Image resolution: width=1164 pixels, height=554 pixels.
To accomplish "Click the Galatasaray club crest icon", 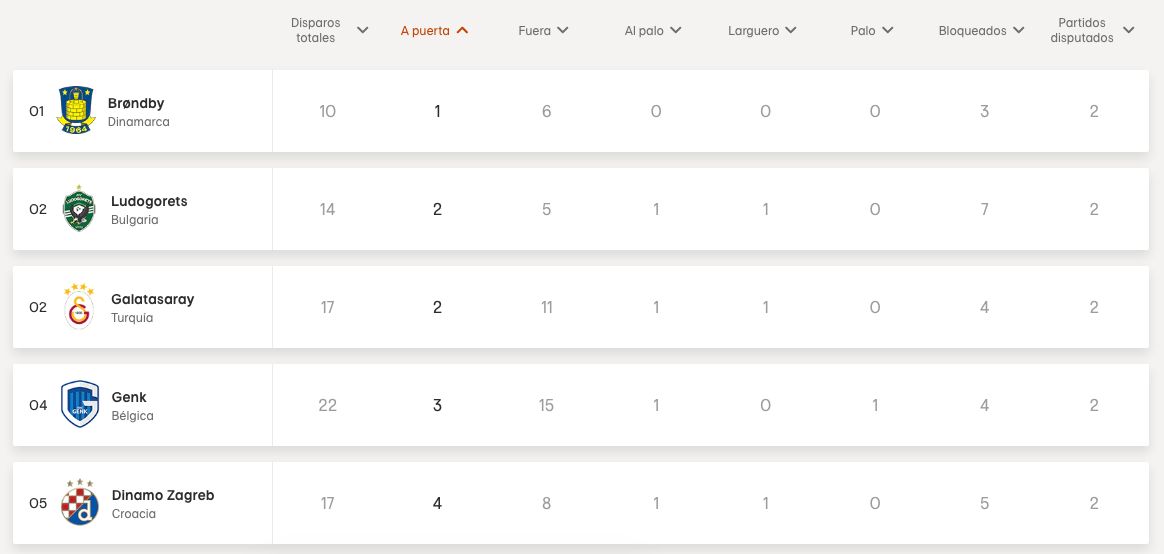I will 79,307.
